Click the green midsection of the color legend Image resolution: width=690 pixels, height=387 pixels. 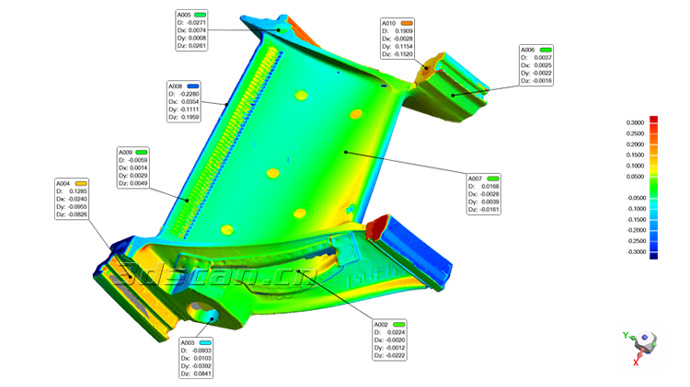(654, 187)
